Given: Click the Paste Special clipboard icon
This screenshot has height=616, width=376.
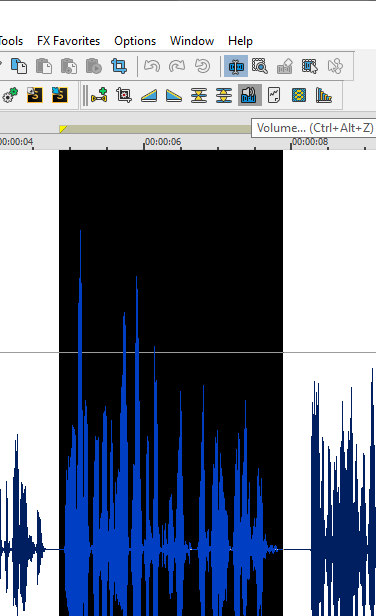Looking at the screenshot, I should coord(69,66).
